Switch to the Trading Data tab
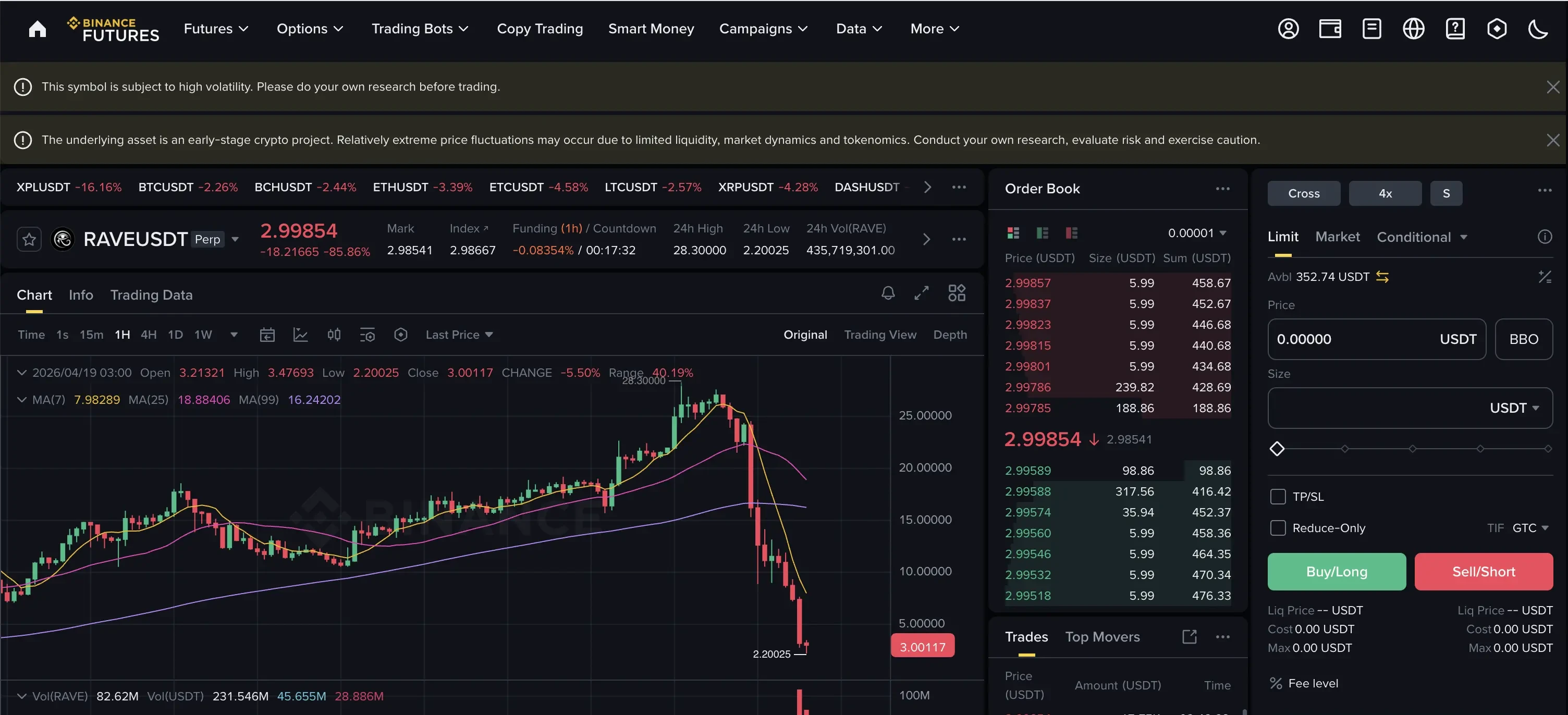The width and height of the screenshot is (1568, 715). point(151,294)
